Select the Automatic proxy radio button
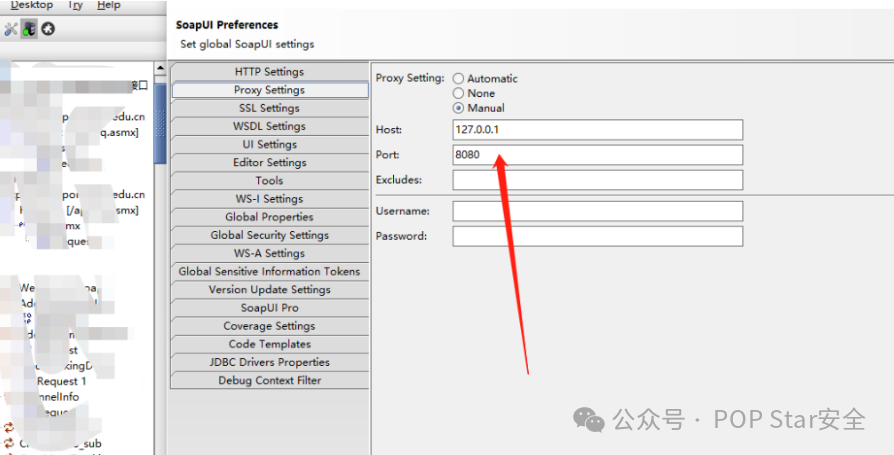 pyautogui.click(x=458, y=79)
